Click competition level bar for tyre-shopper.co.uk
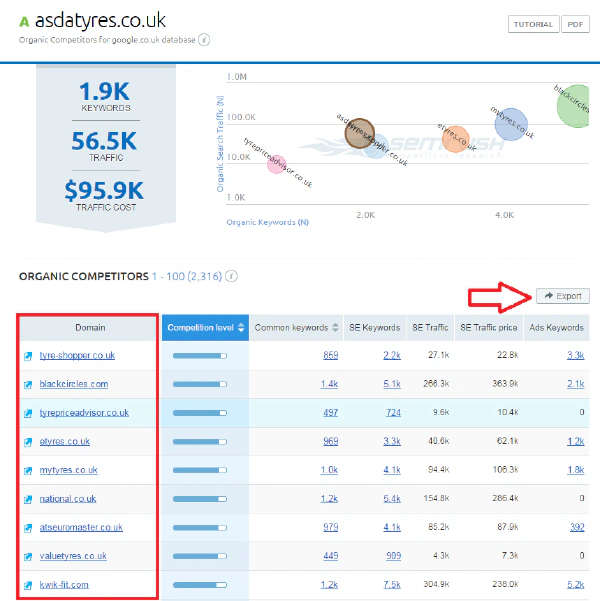Viewport: 600px width, 601px height. (x=200, y=356)
